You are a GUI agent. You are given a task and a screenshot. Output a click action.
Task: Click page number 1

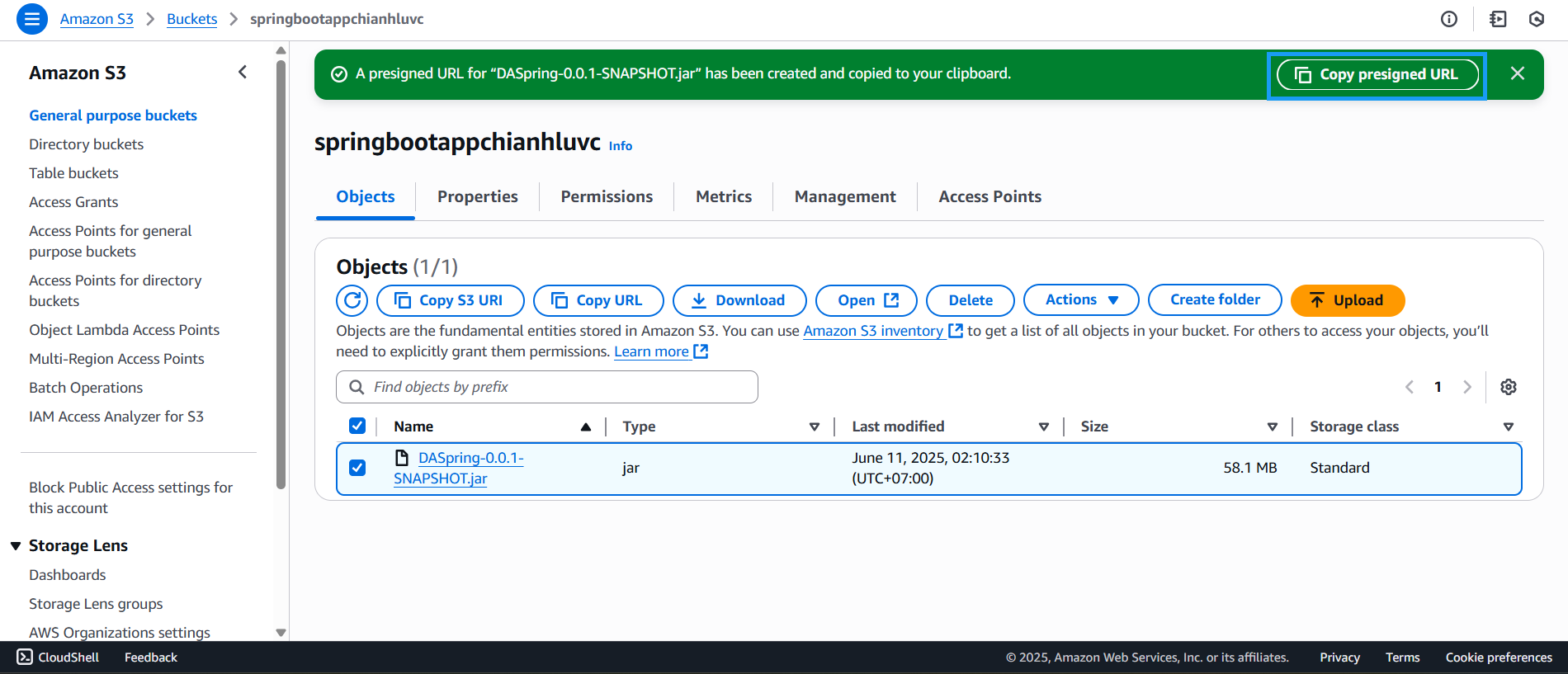point(1438,387)
